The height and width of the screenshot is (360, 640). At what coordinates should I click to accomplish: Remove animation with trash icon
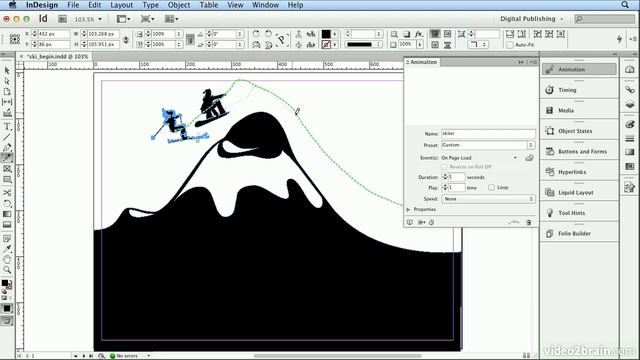[x=529, y=222]
